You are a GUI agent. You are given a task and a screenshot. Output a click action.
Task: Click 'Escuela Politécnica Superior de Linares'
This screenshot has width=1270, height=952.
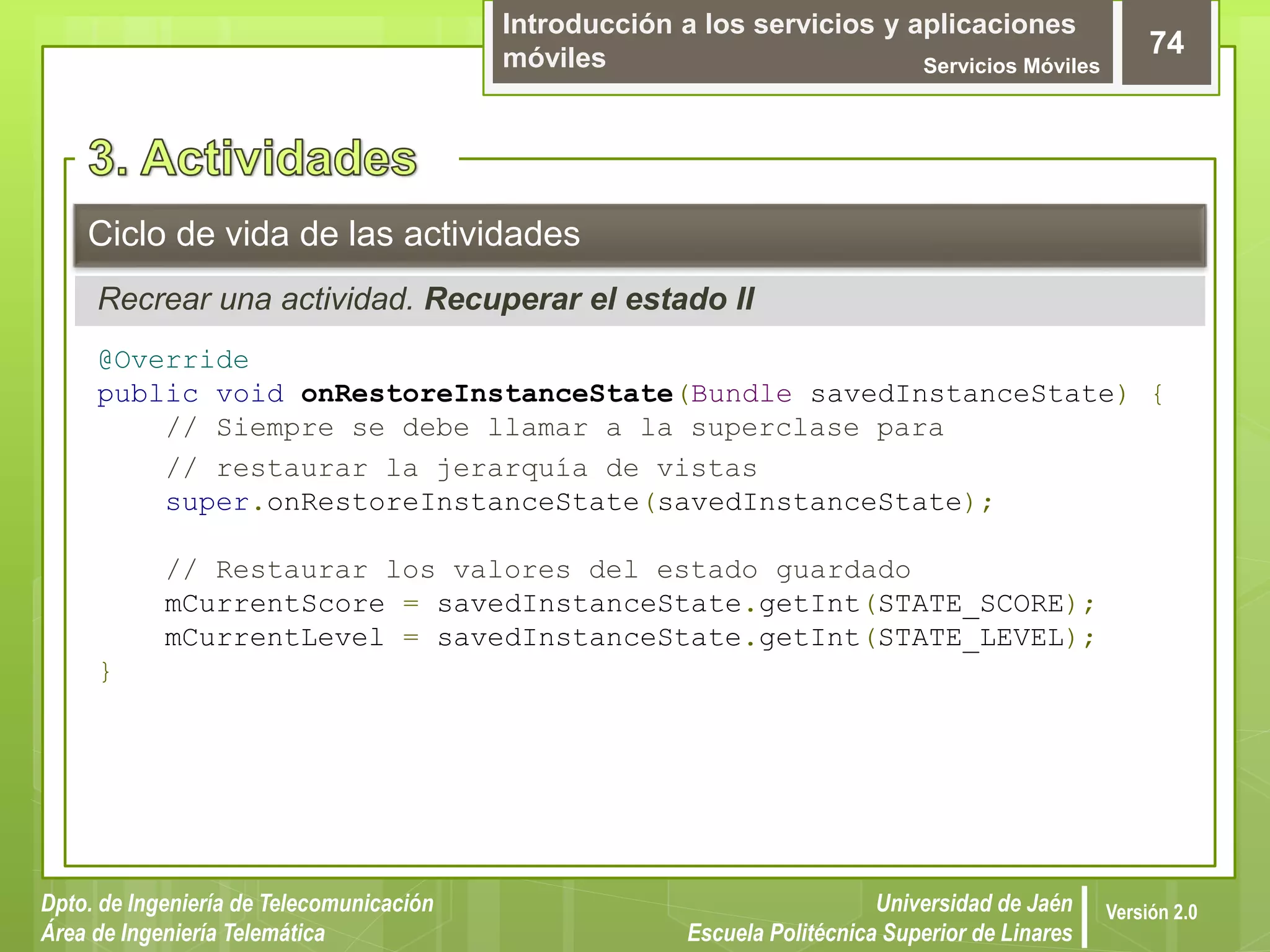click(880, 933)
